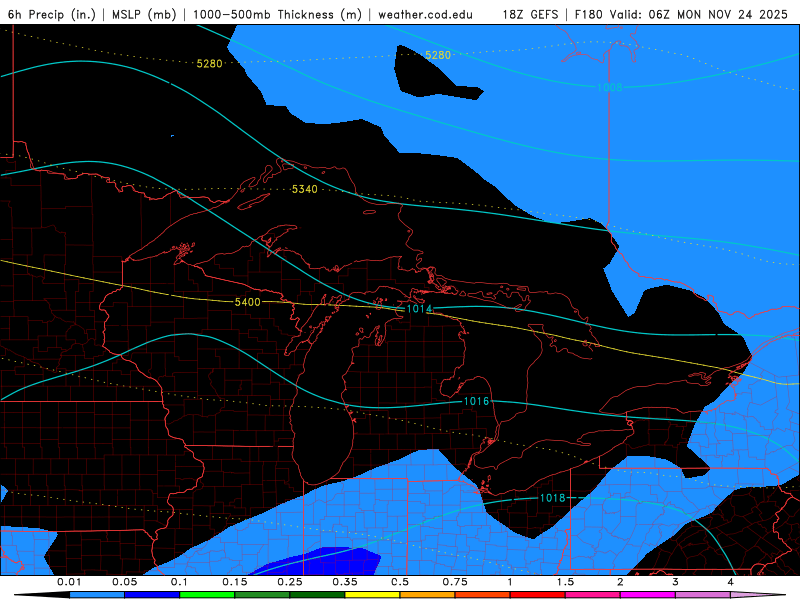The height and width of the screenshot is (600, 800).
Task: Click the 1016 isobar label
Action: click(476, 401)
